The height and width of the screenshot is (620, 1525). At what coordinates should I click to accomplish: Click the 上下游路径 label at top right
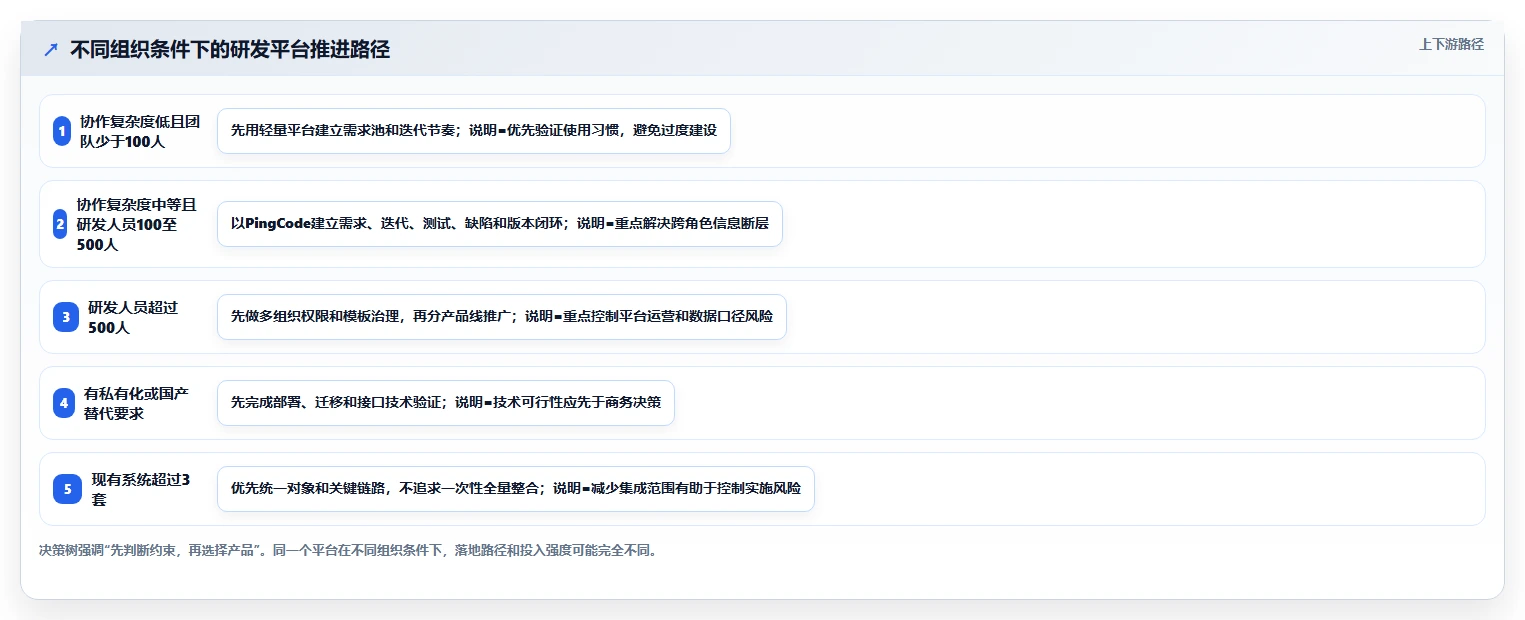tap(1451, 44)
